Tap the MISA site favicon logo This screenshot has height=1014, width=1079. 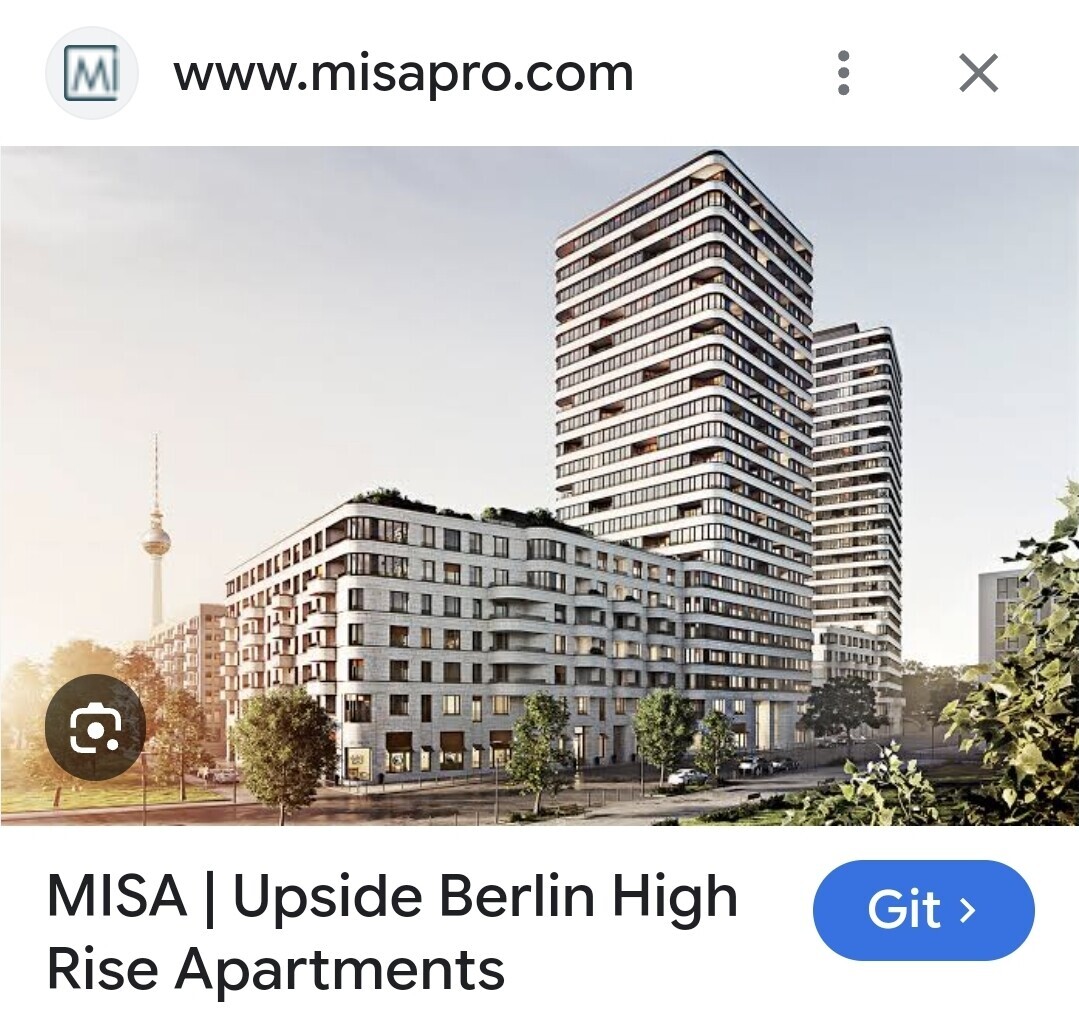(x=92, y=73)
